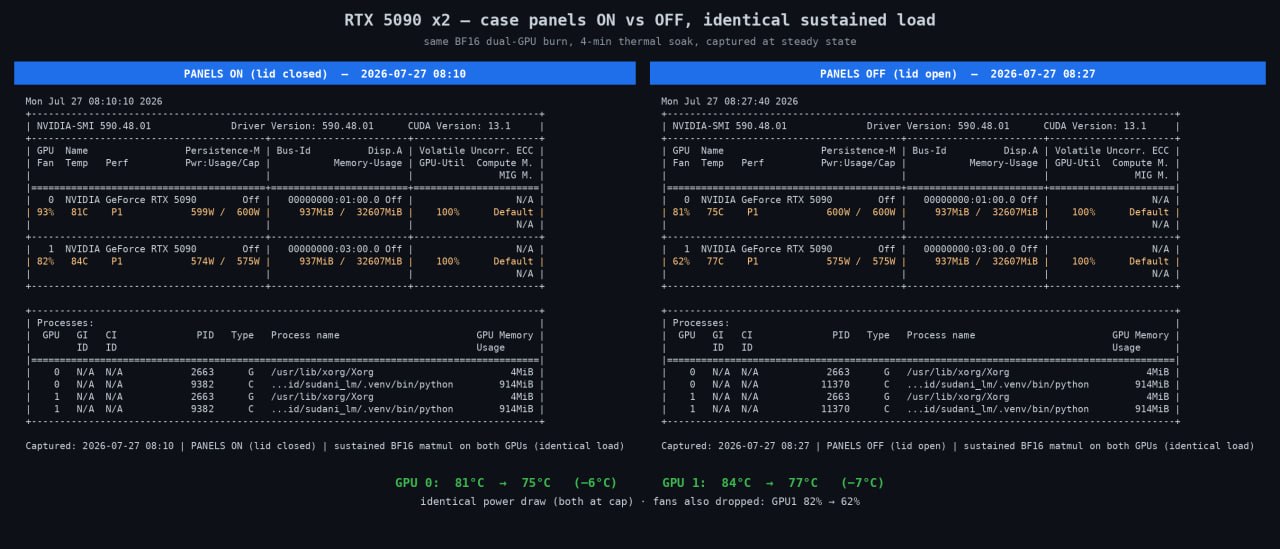Click green summary 'GPU 0: 81°C → 75°C (−6°C)'
Image resolution: width=1280 pixels, height=549 pixels.
point(506,483)
